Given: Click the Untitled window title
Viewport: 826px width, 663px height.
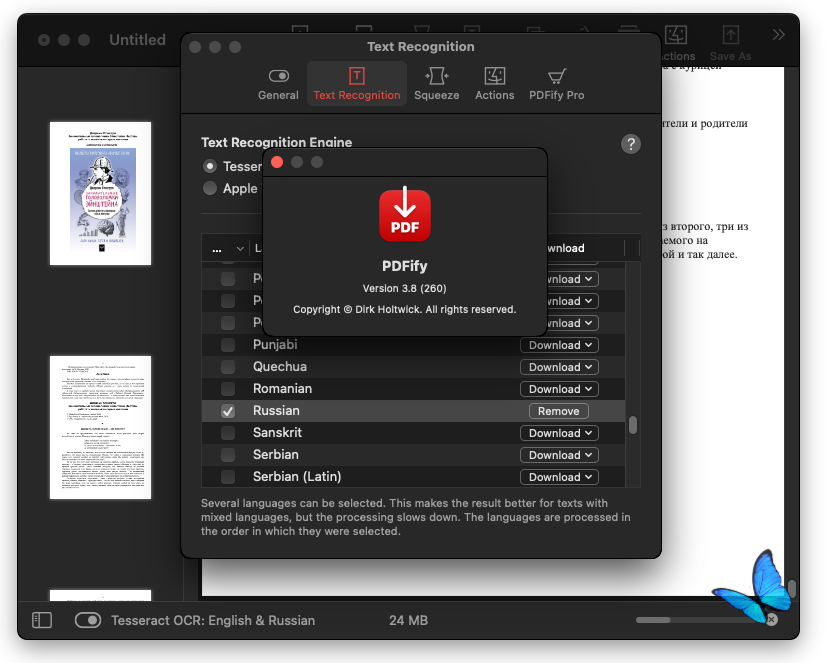Looking at the screenshot, I should click(137, 40).
